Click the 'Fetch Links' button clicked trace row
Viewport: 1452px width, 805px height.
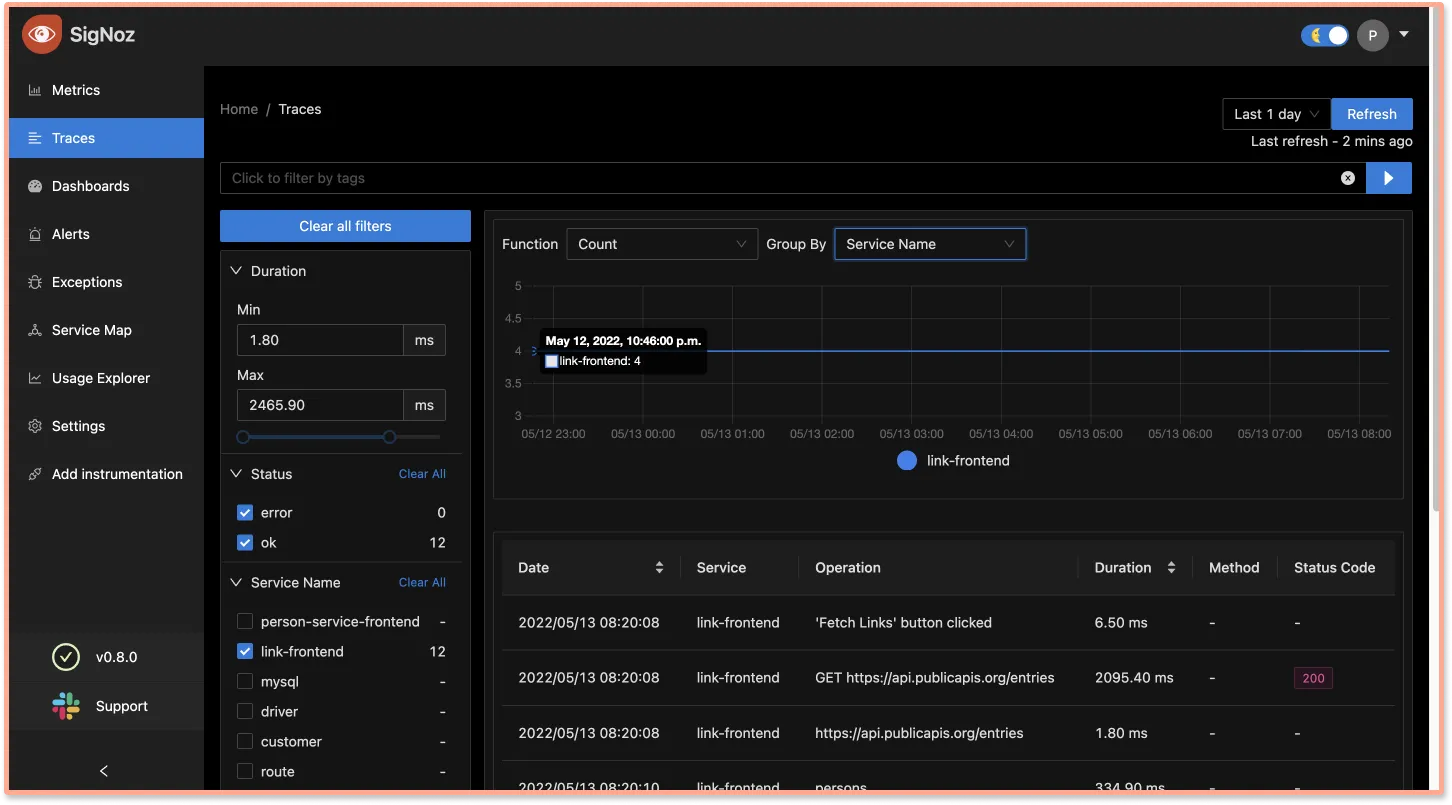[948, 622]
